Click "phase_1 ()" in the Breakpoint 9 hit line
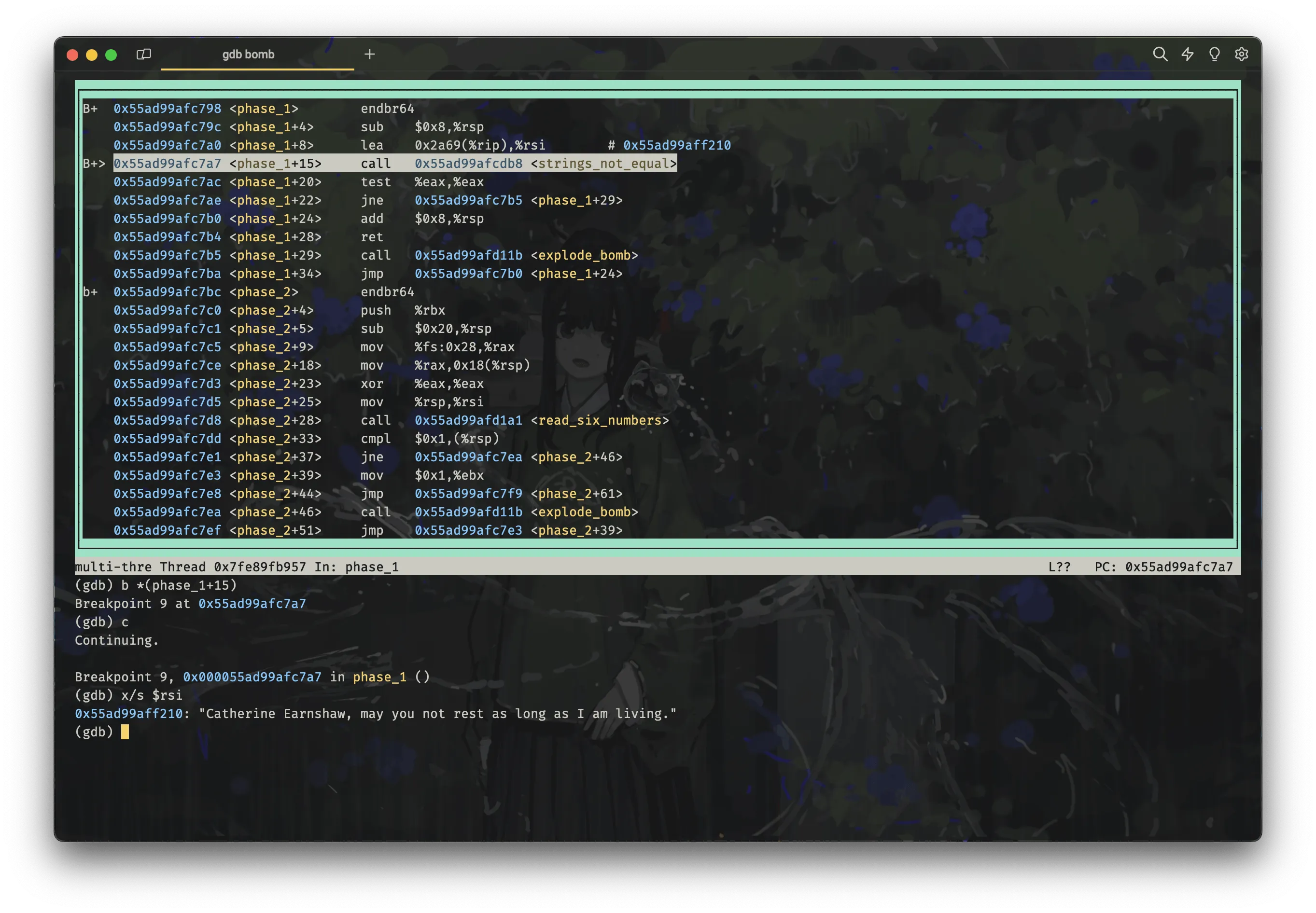This screenshot has height=913, width=1316. point(392,677)
